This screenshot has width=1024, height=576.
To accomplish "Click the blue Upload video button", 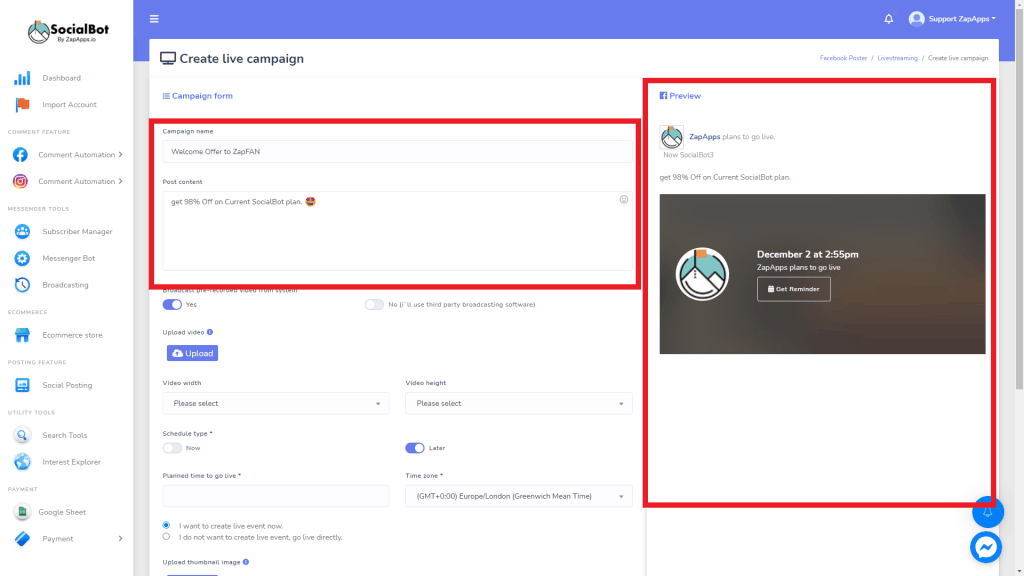I will (x=193, y=353).
